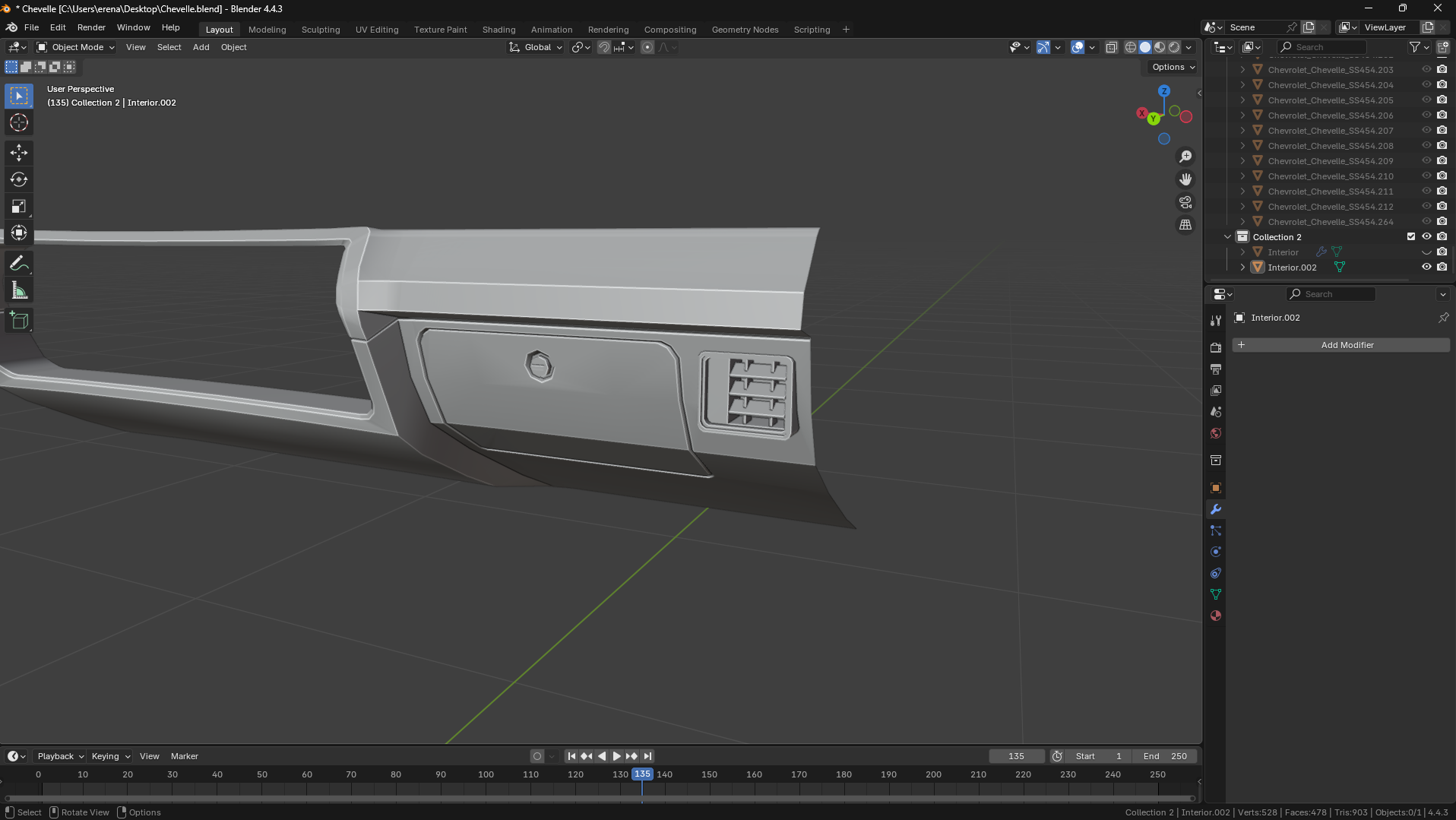The height and width of the screenshot is (820, 1456).
Task: Switch perspective/orthographic with grid icon
Action: click(1185, 225)
